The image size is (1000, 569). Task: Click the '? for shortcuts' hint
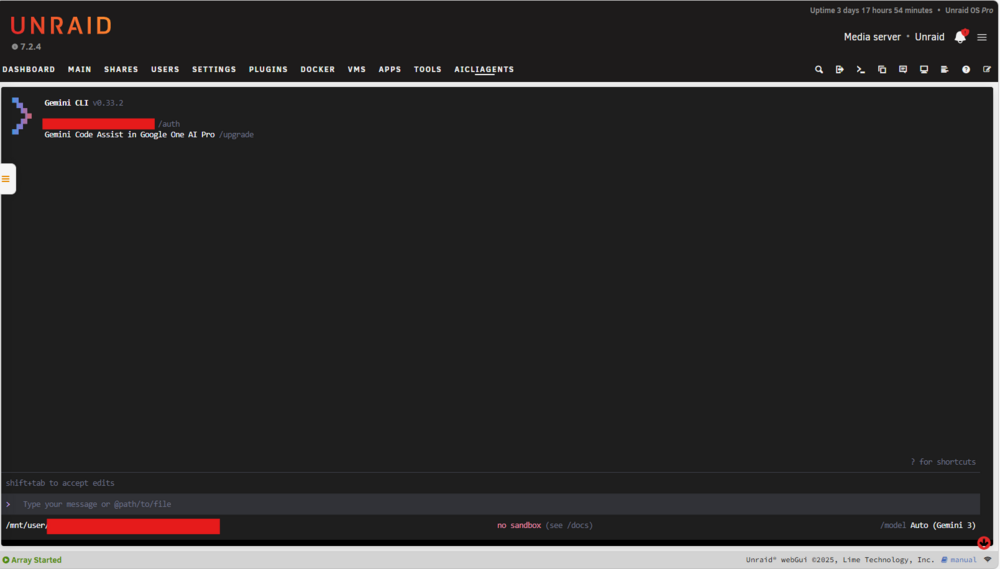[x=943, y=462]
